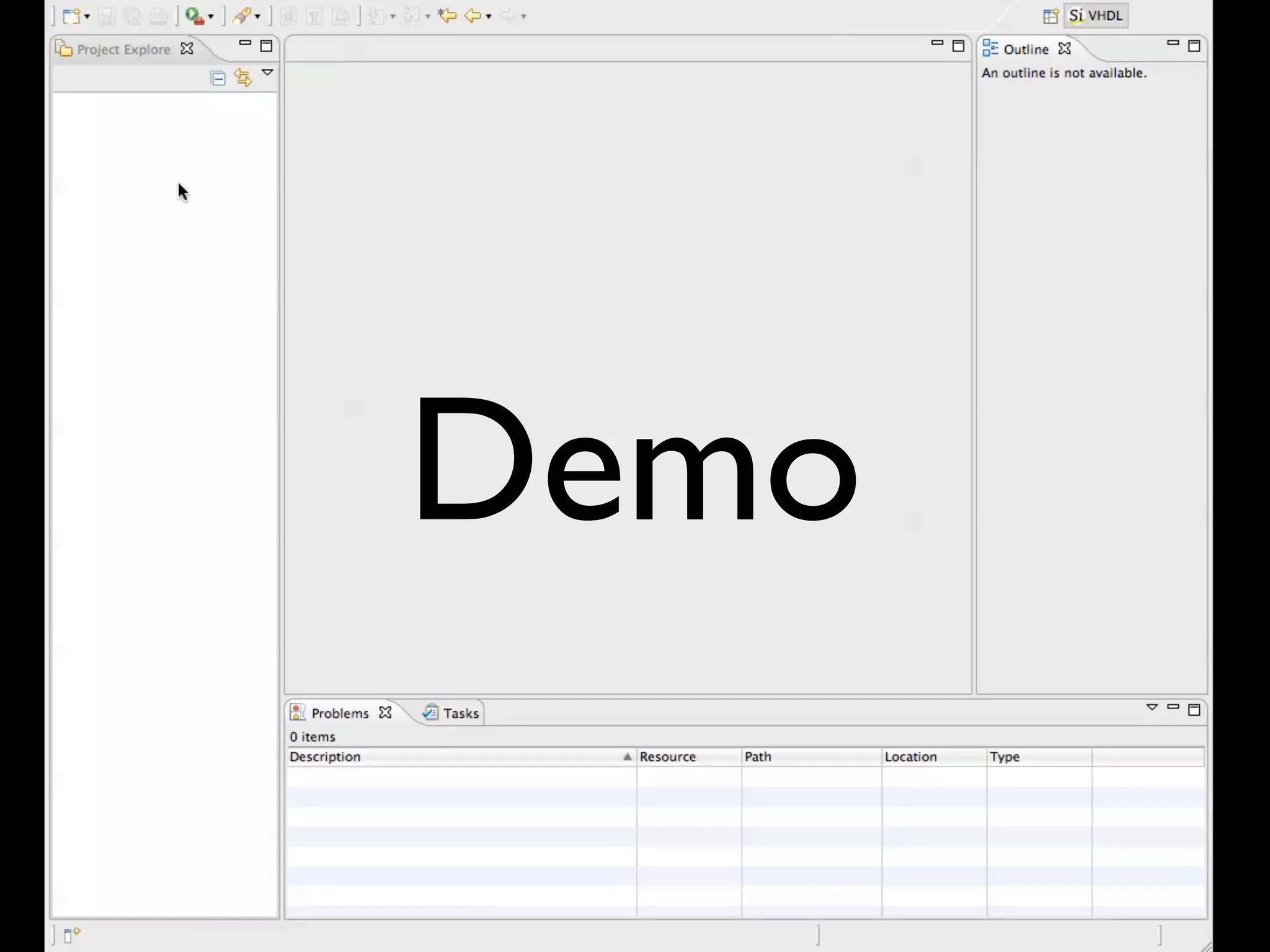Maximize the Outline panel
The height and width of the screenshot is (952, 1270).
tap(1194, 46)
